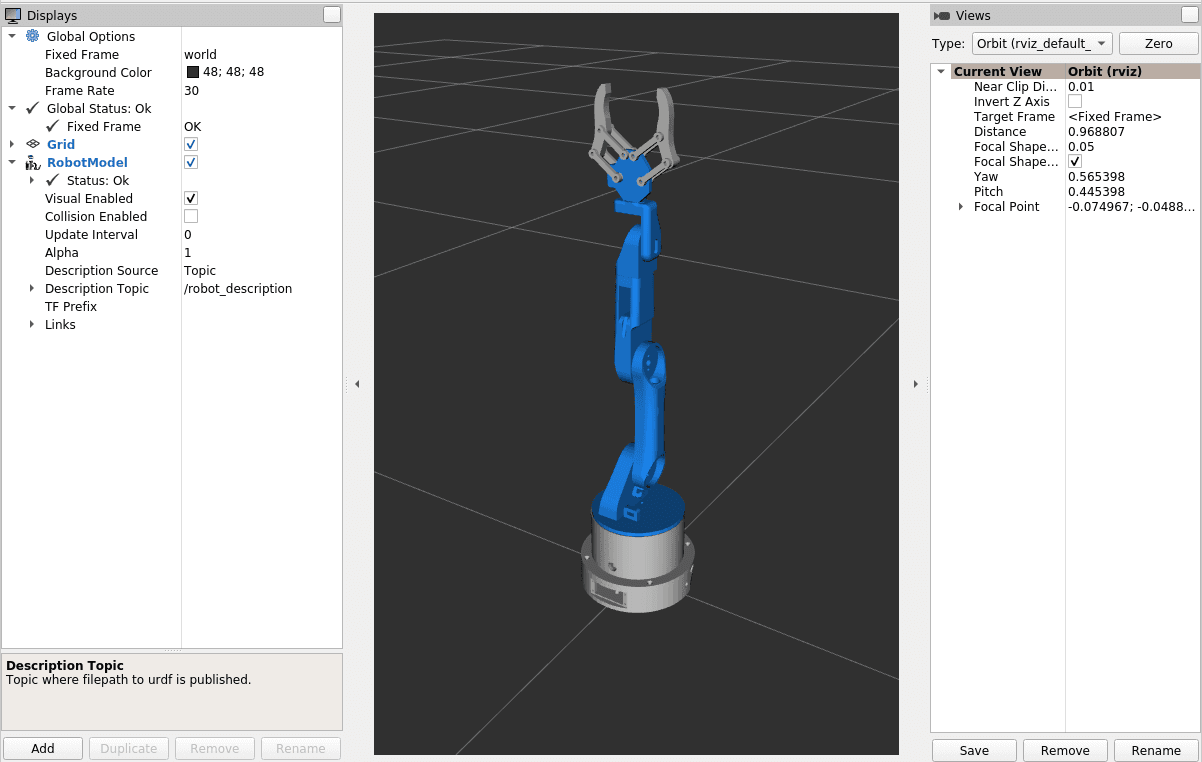Enable the Collision Enabled checkbox

click(x=191, y=216)
